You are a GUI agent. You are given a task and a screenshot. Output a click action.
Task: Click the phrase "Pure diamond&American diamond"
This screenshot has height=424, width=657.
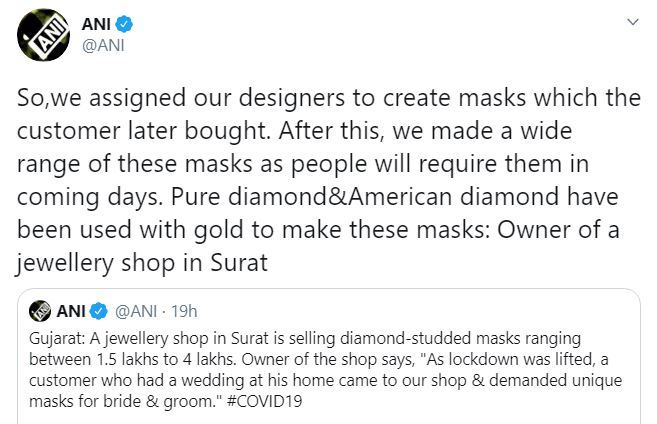click(x=311, y=196)
